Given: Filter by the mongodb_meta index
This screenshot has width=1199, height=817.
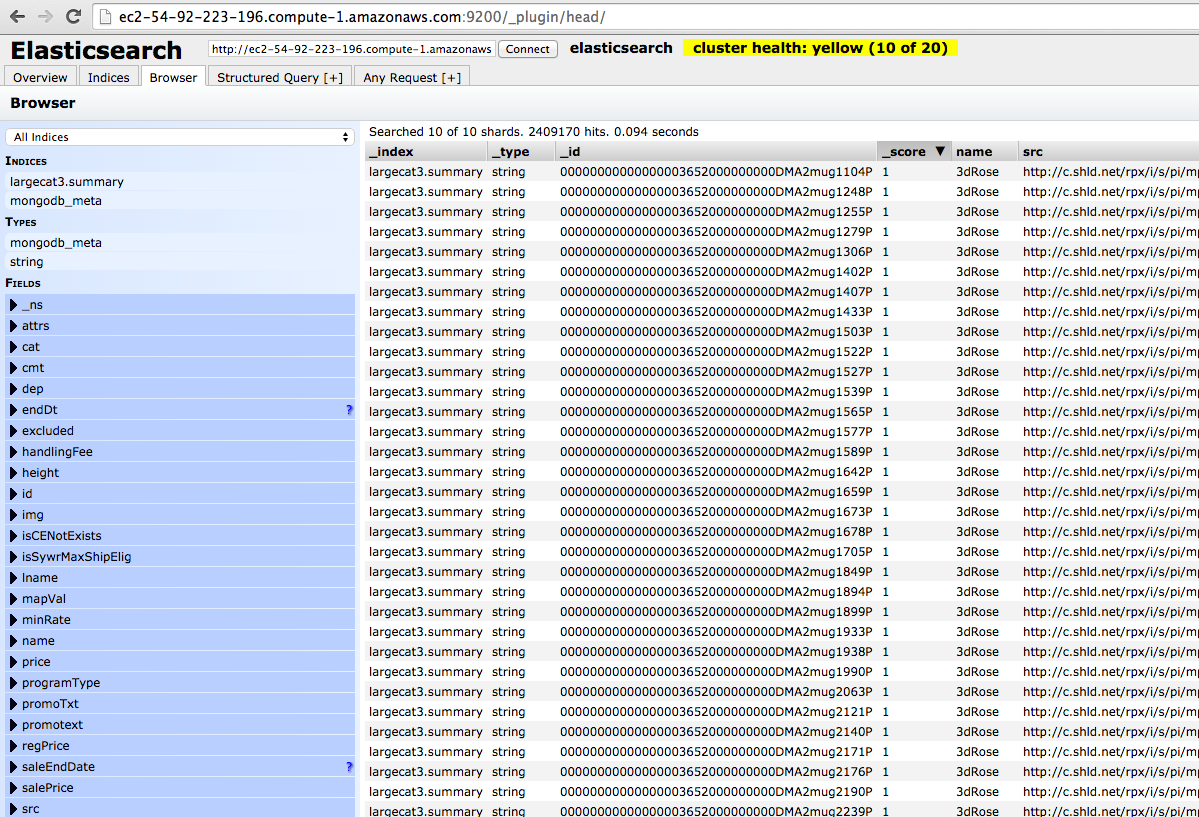Looking at the screenshot, I should (x=180, y=201).
